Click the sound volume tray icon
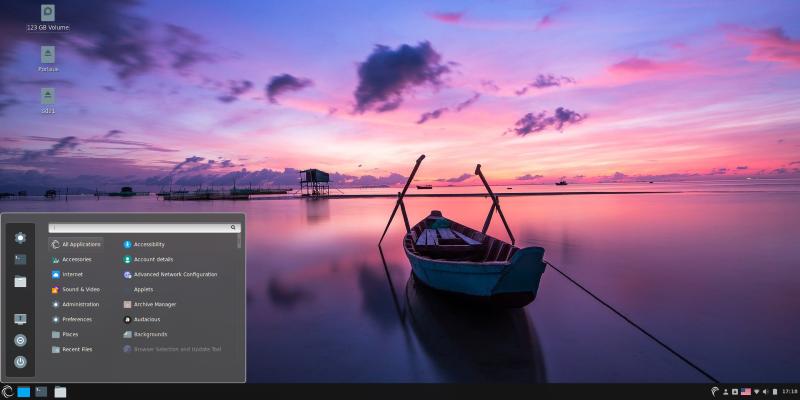 pos(767,391)
